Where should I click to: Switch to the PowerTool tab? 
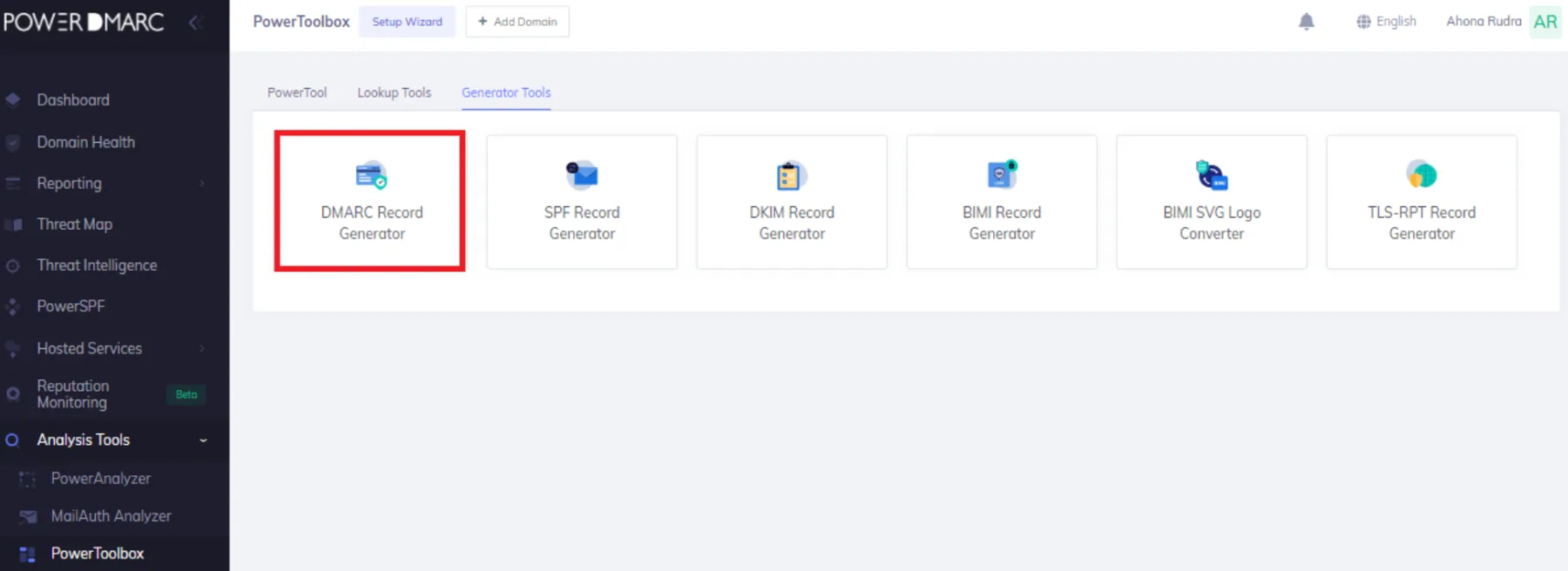pos(297,92)
